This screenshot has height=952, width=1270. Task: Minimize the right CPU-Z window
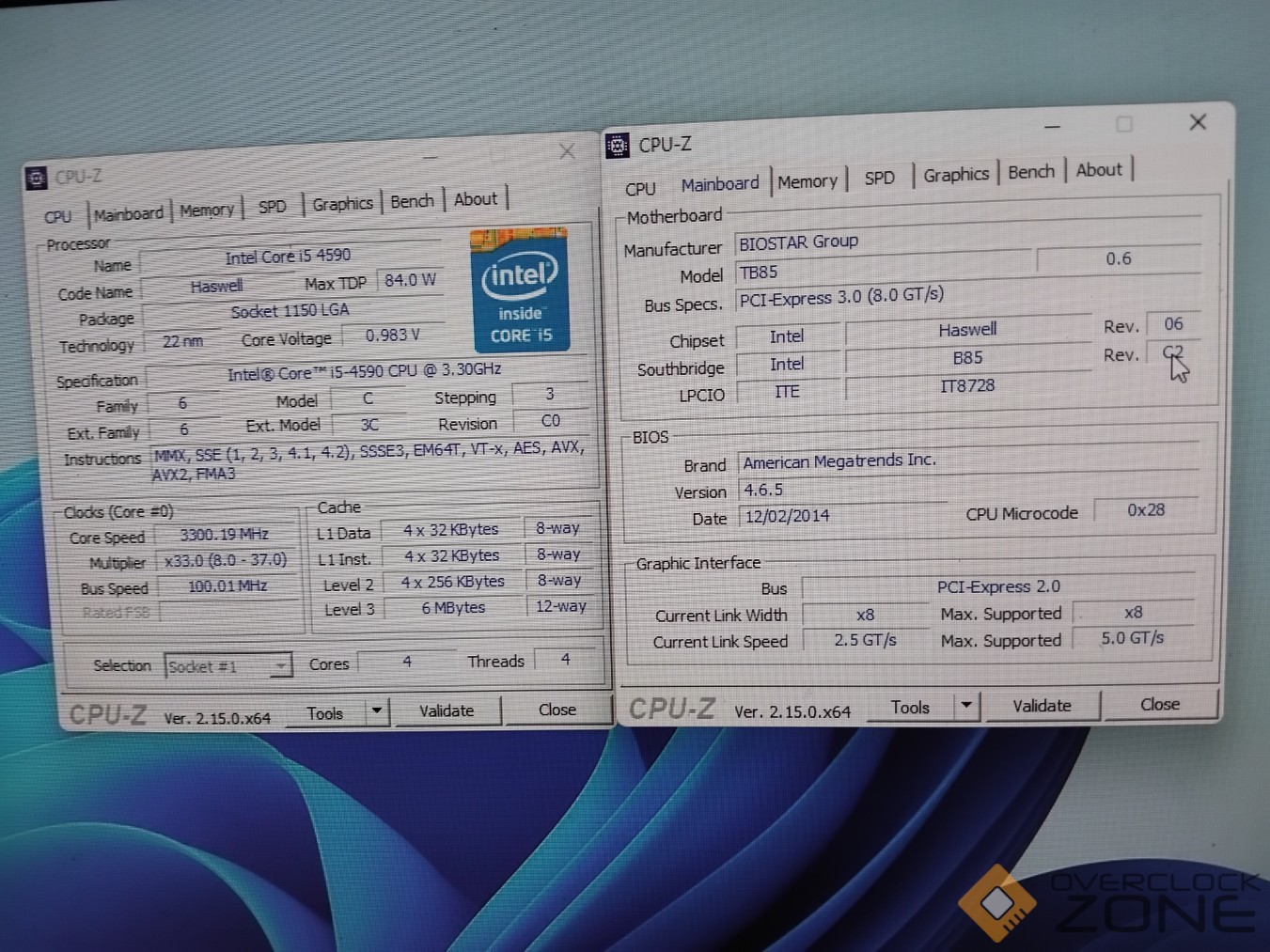point(1053,126)
